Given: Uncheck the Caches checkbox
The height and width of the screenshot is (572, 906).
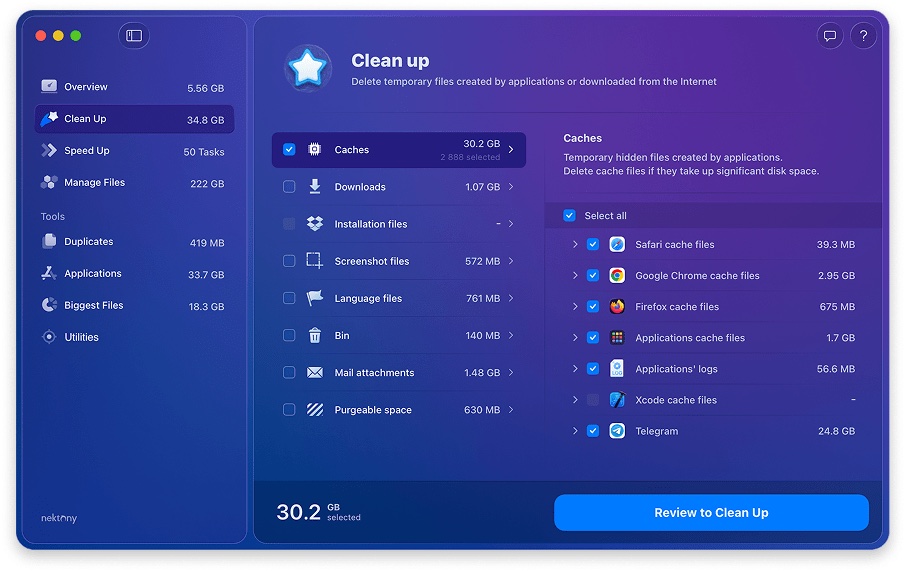Looking at the screenshot, I should coord(289,150).
